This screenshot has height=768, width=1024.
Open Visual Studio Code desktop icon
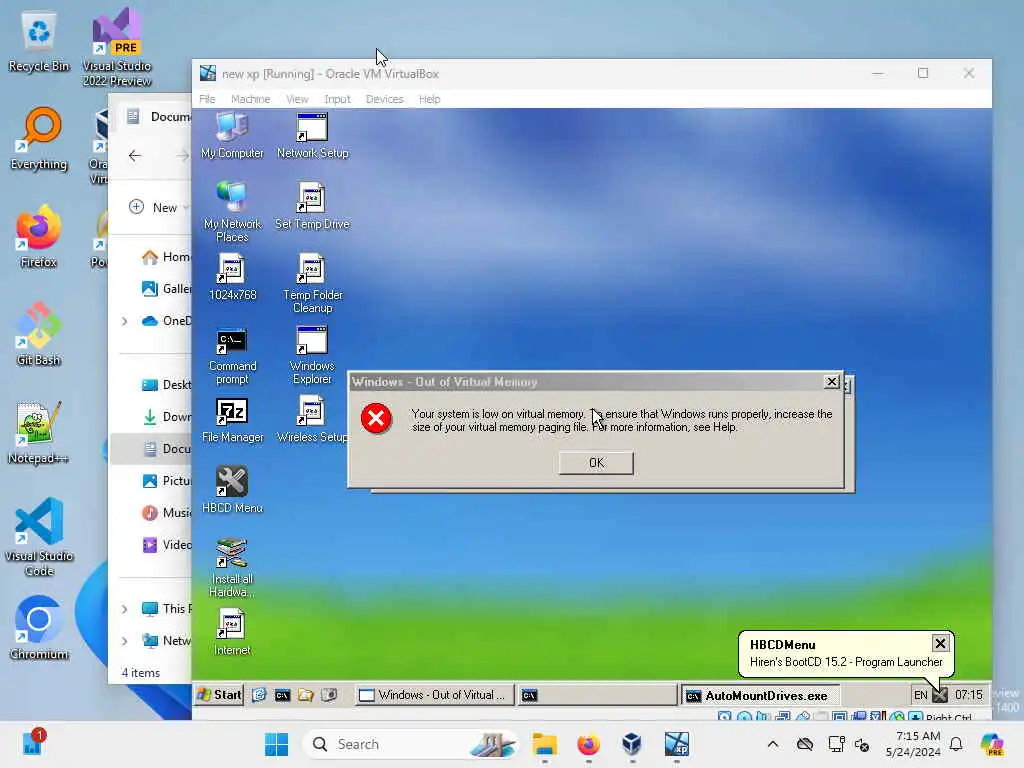39,537
